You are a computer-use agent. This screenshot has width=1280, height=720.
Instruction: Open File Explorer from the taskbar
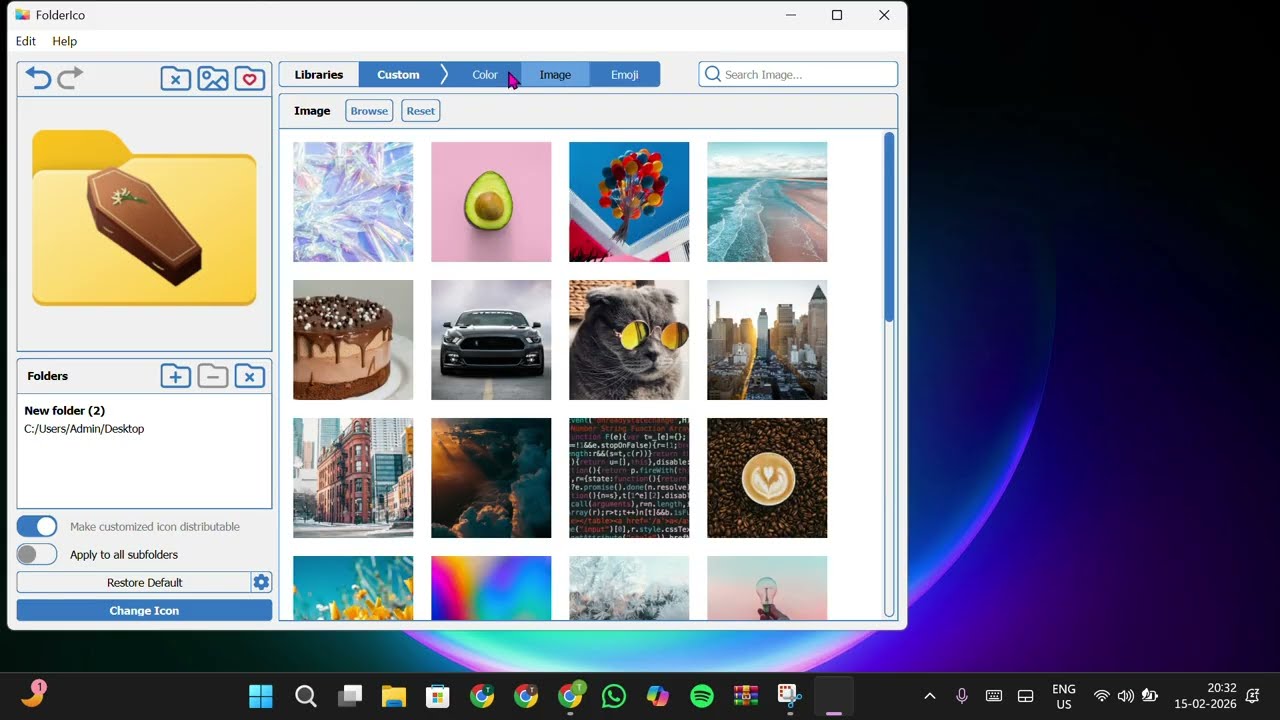coord(394,696)
